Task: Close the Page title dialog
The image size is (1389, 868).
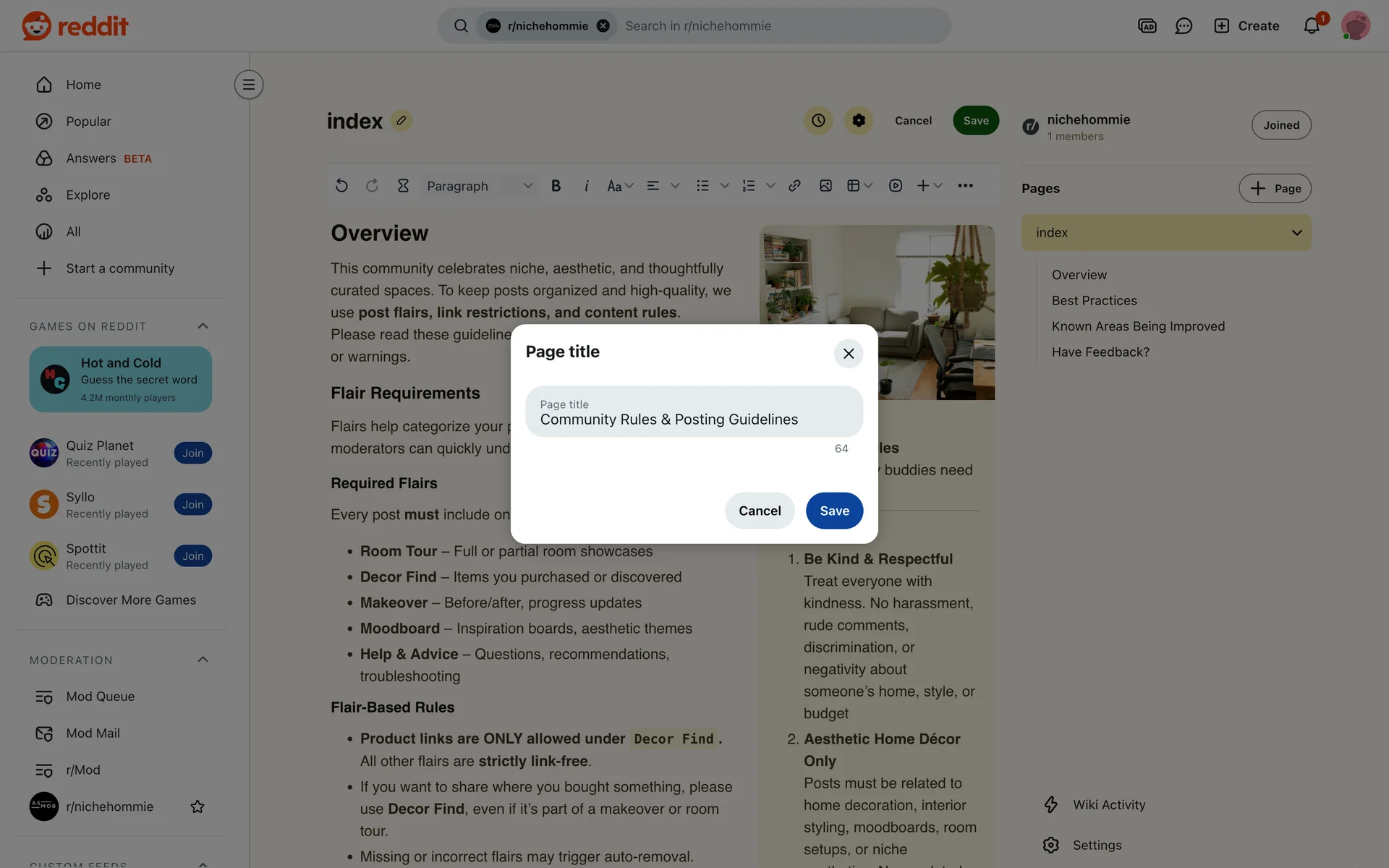Action: pos(849,354)
